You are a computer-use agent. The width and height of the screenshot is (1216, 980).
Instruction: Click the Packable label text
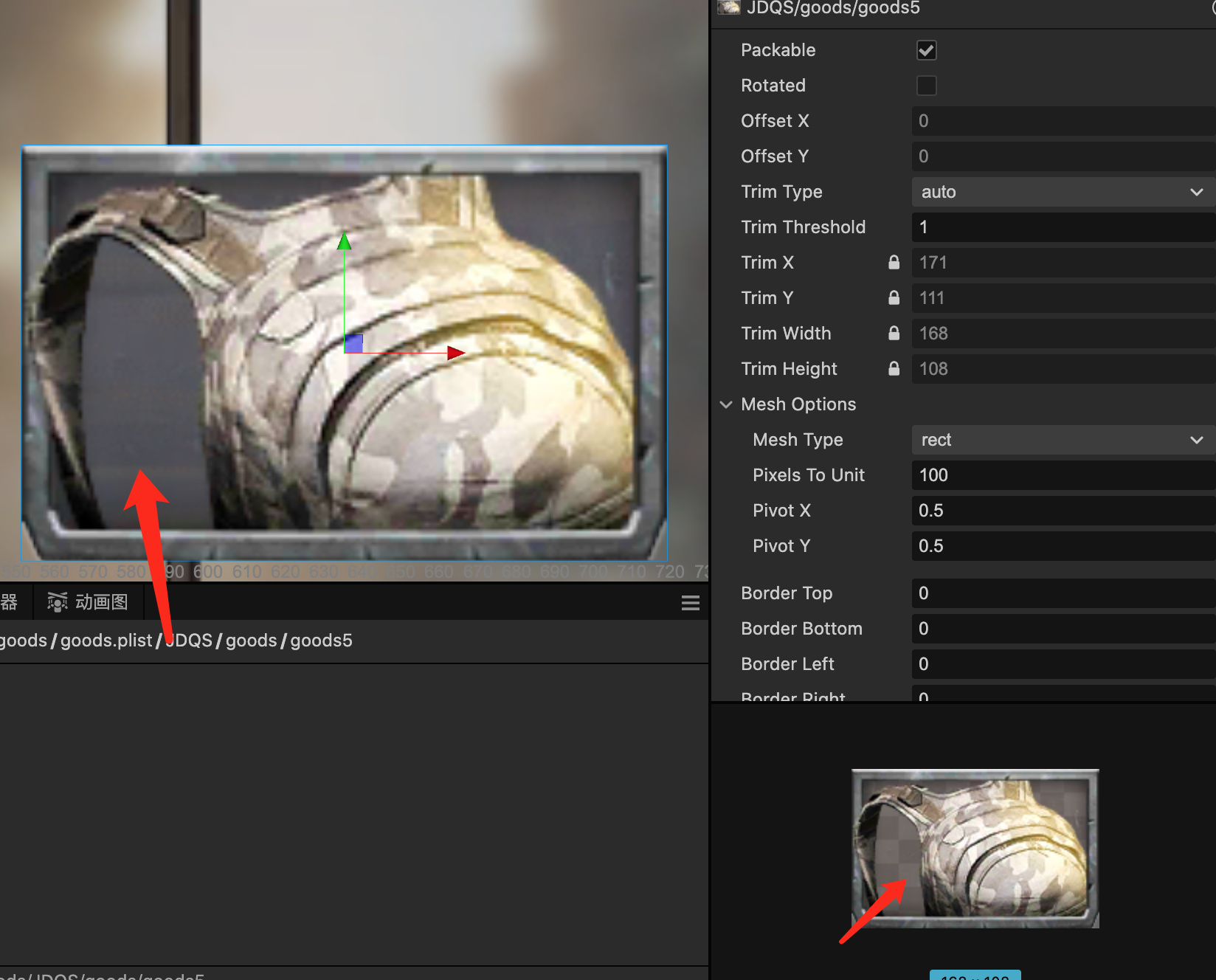[x=778, y=50]
